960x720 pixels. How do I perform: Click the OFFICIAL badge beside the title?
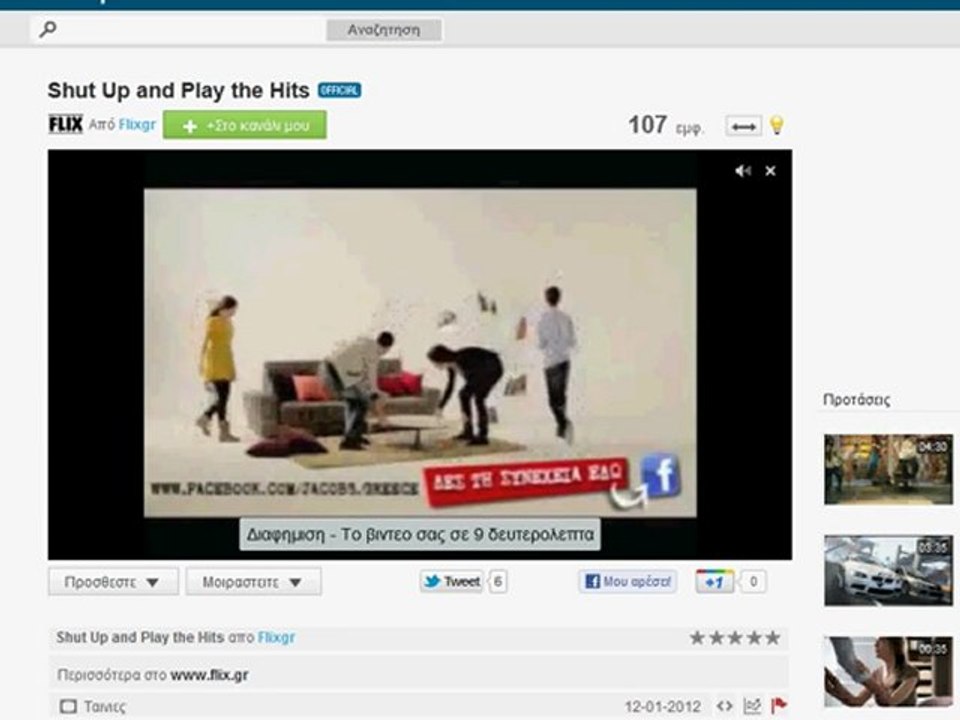click(339, 91)
